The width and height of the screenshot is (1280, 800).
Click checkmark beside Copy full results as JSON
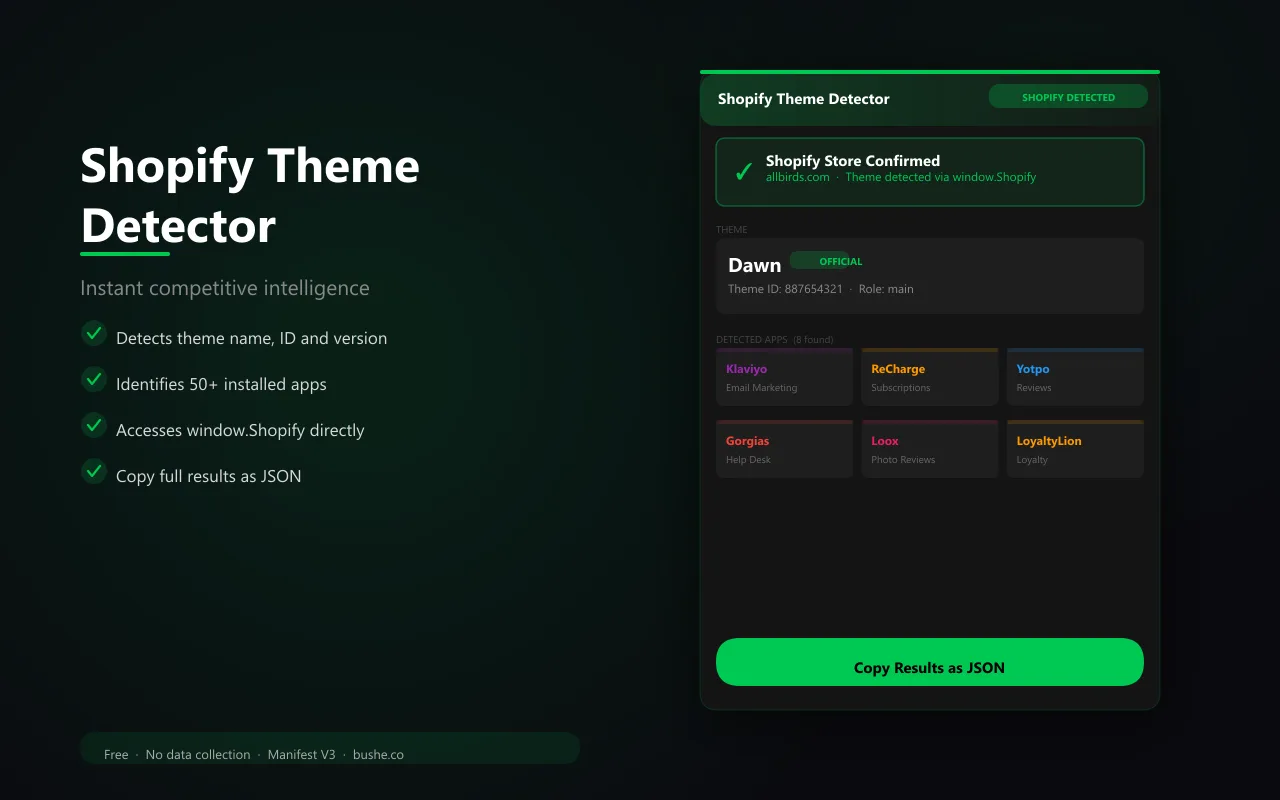(x=94, y=471)
